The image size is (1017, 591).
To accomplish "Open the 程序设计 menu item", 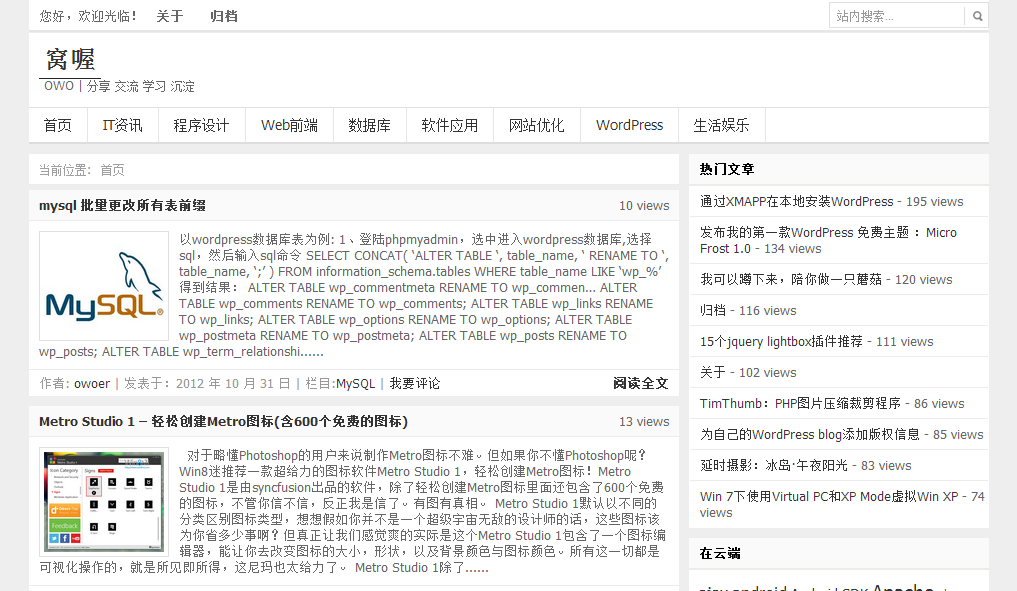I will click(202, 125).
